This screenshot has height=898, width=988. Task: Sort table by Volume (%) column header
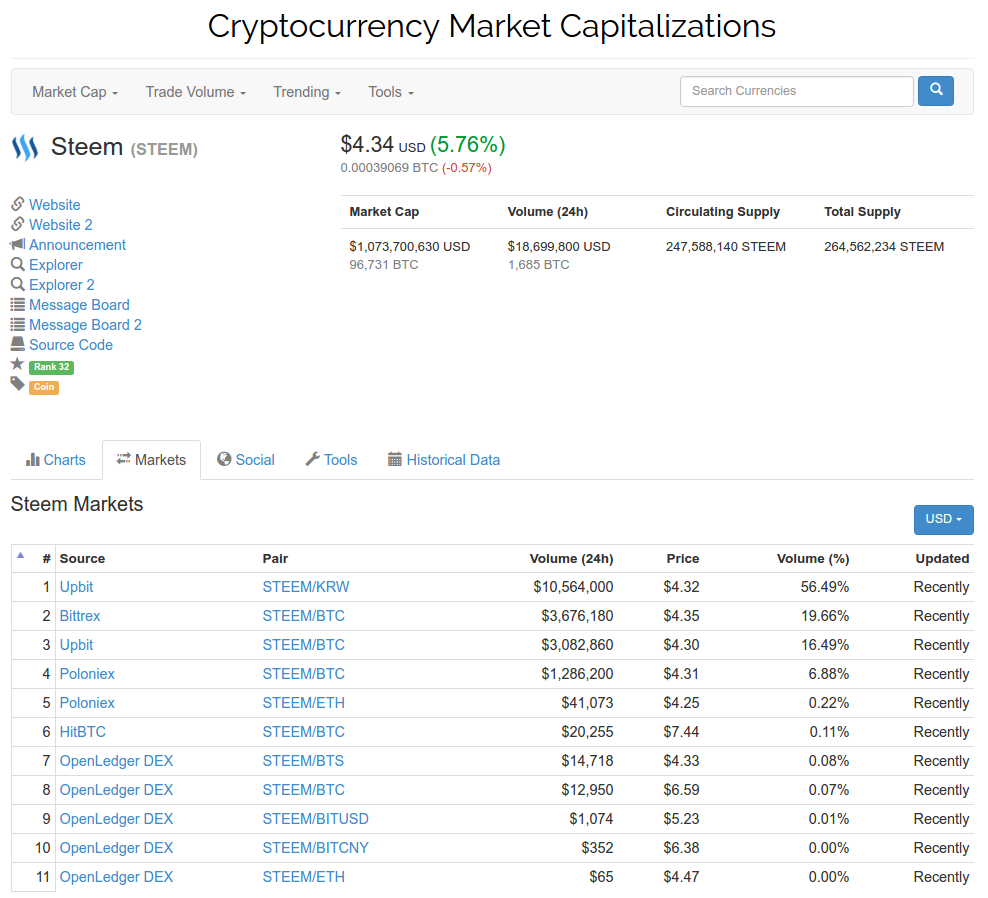click(x=813, y=559)
